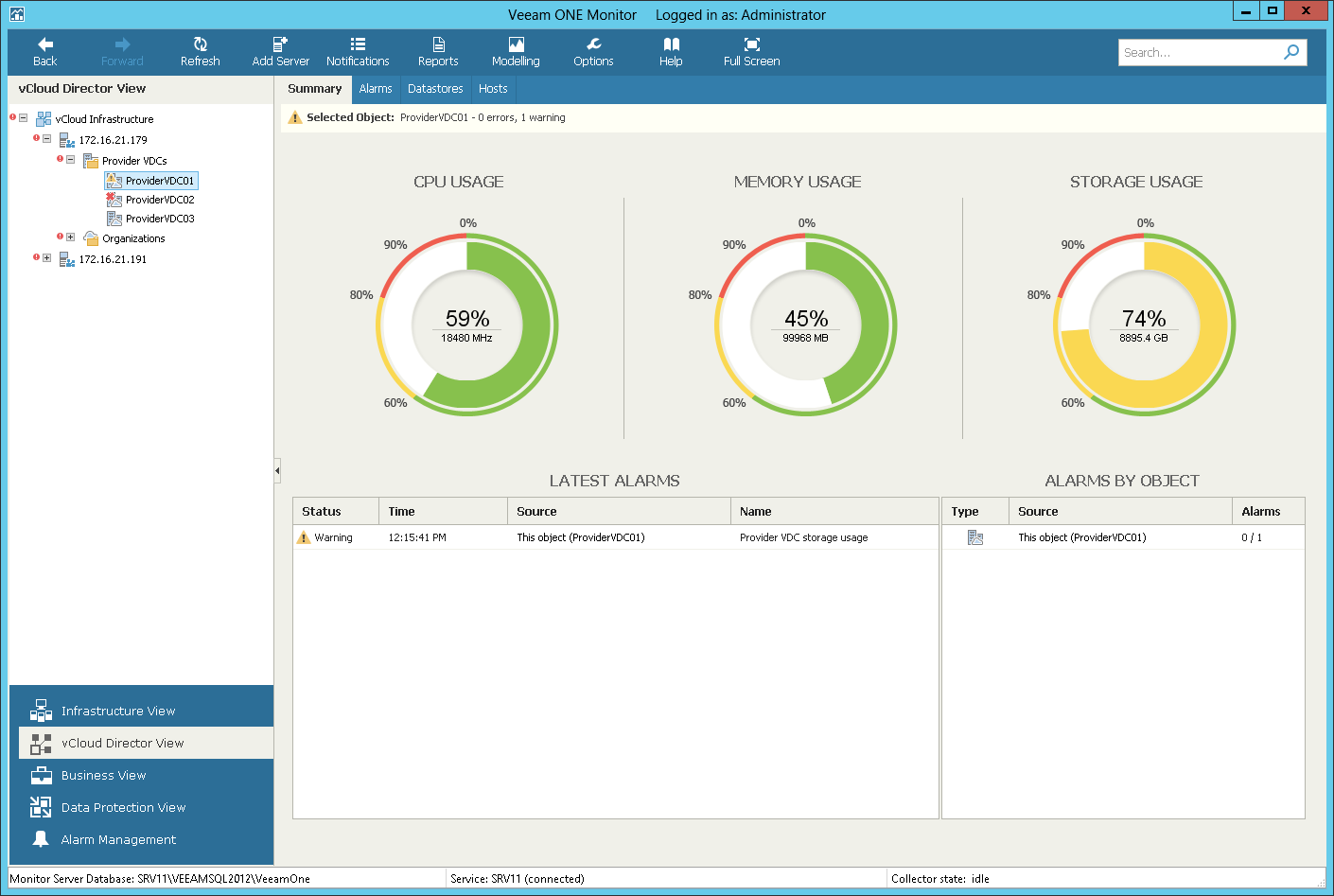Switch to the Summary tab
Viewport: 1334px width, 896px height.
(314, 89)
